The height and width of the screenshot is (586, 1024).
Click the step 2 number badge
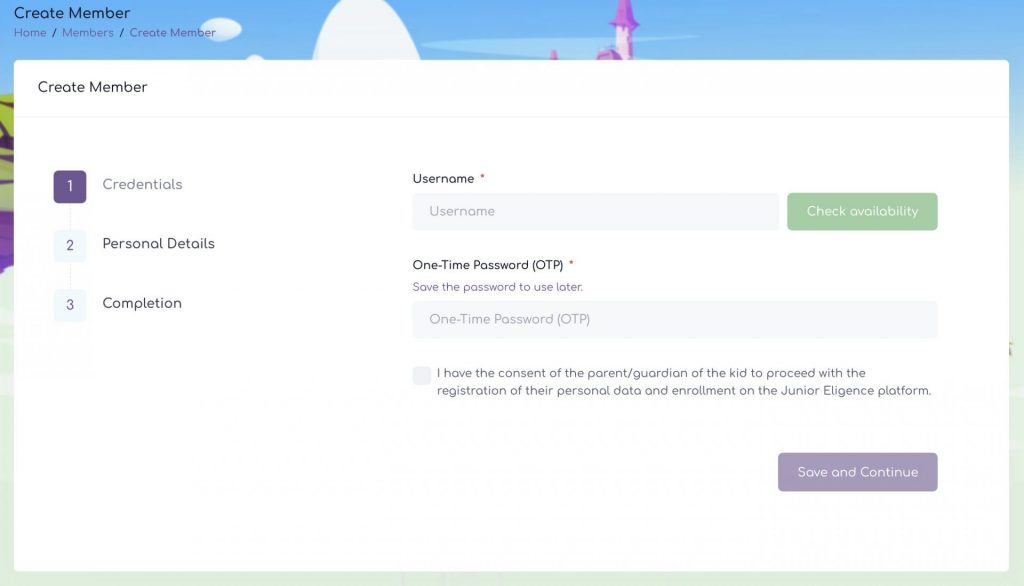[x=70, y=245]
